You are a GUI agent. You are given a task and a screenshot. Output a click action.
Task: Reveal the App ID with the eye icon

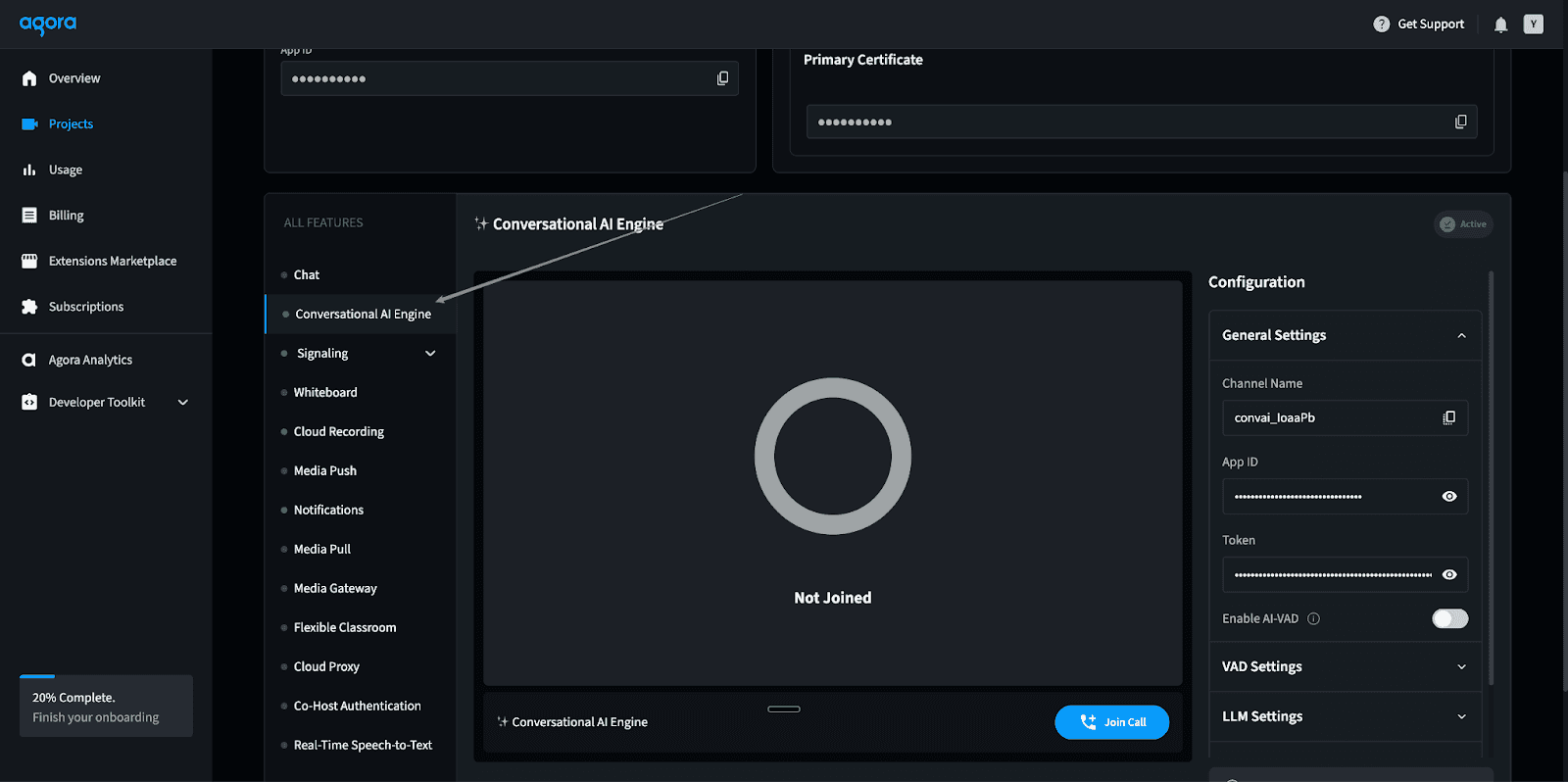pyautogui.click(x=1448, y=497)
